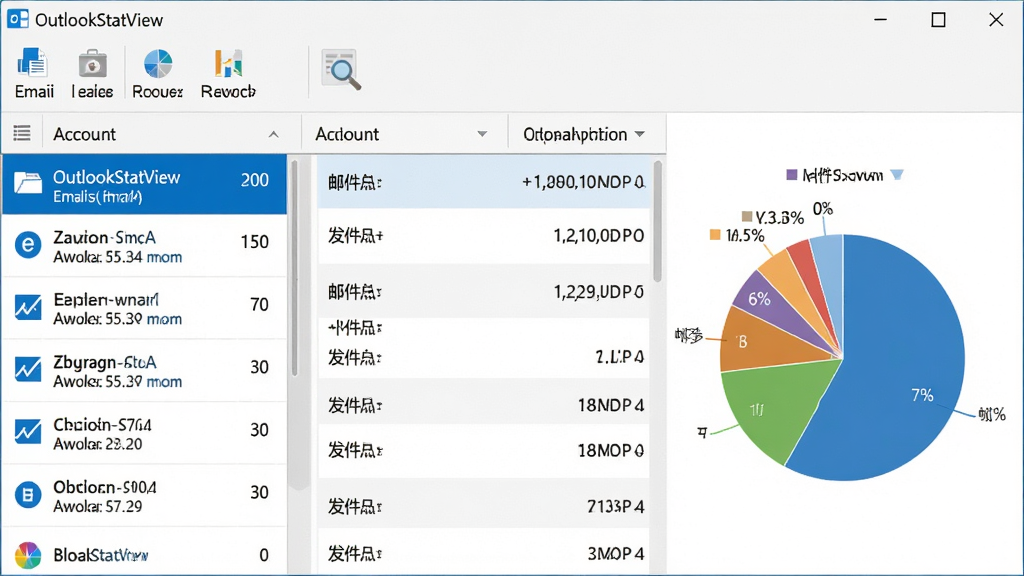
Task: Open the chart legend dropdown arrow
Action: coord(897,174)
